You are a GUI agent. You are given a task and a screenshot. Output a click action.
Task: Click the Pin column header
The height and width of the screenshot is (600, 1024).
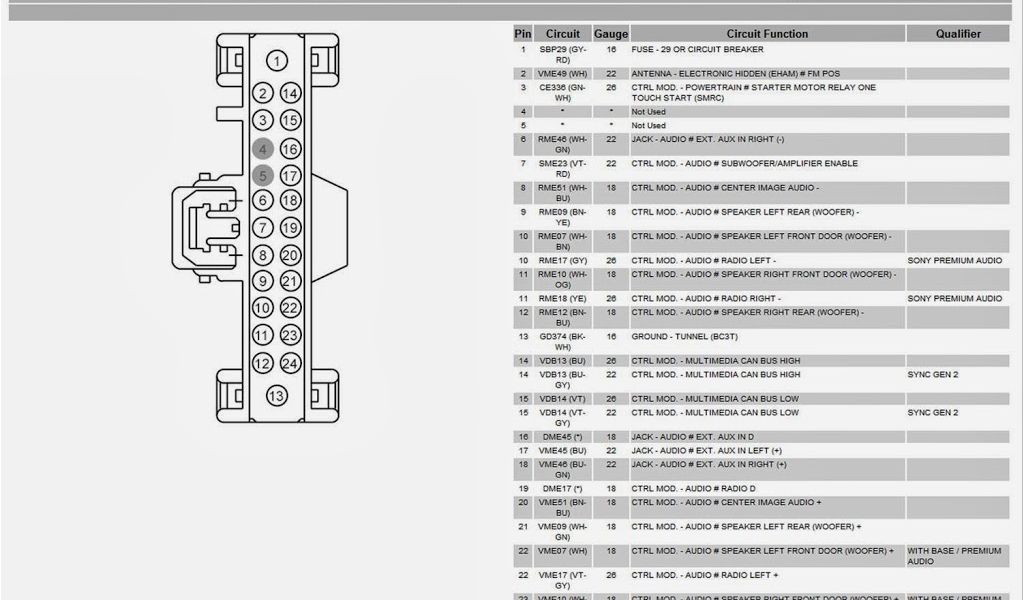coord(522,34)
